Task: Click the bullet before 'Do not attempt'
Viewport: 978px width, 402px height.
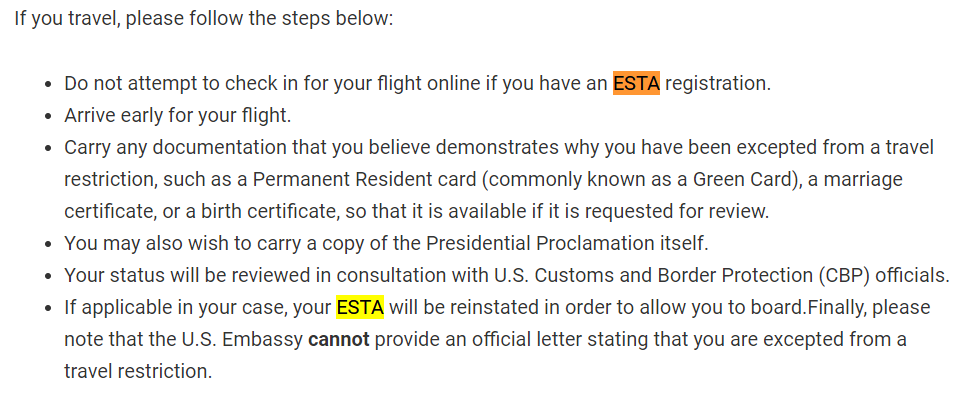Action: pos(47,85)
